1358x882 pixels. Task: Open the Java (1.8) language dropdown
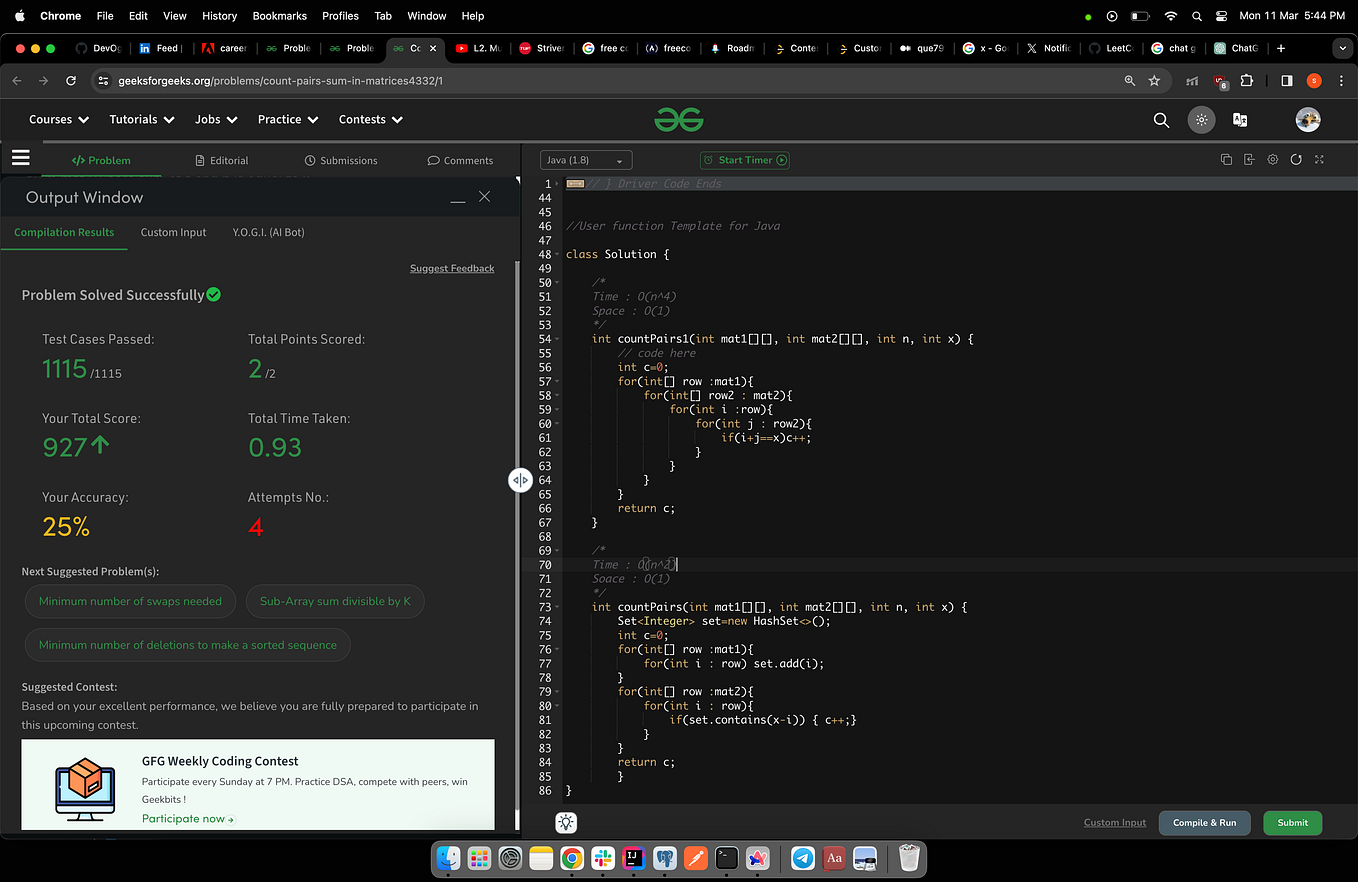(x=585, y=159)
